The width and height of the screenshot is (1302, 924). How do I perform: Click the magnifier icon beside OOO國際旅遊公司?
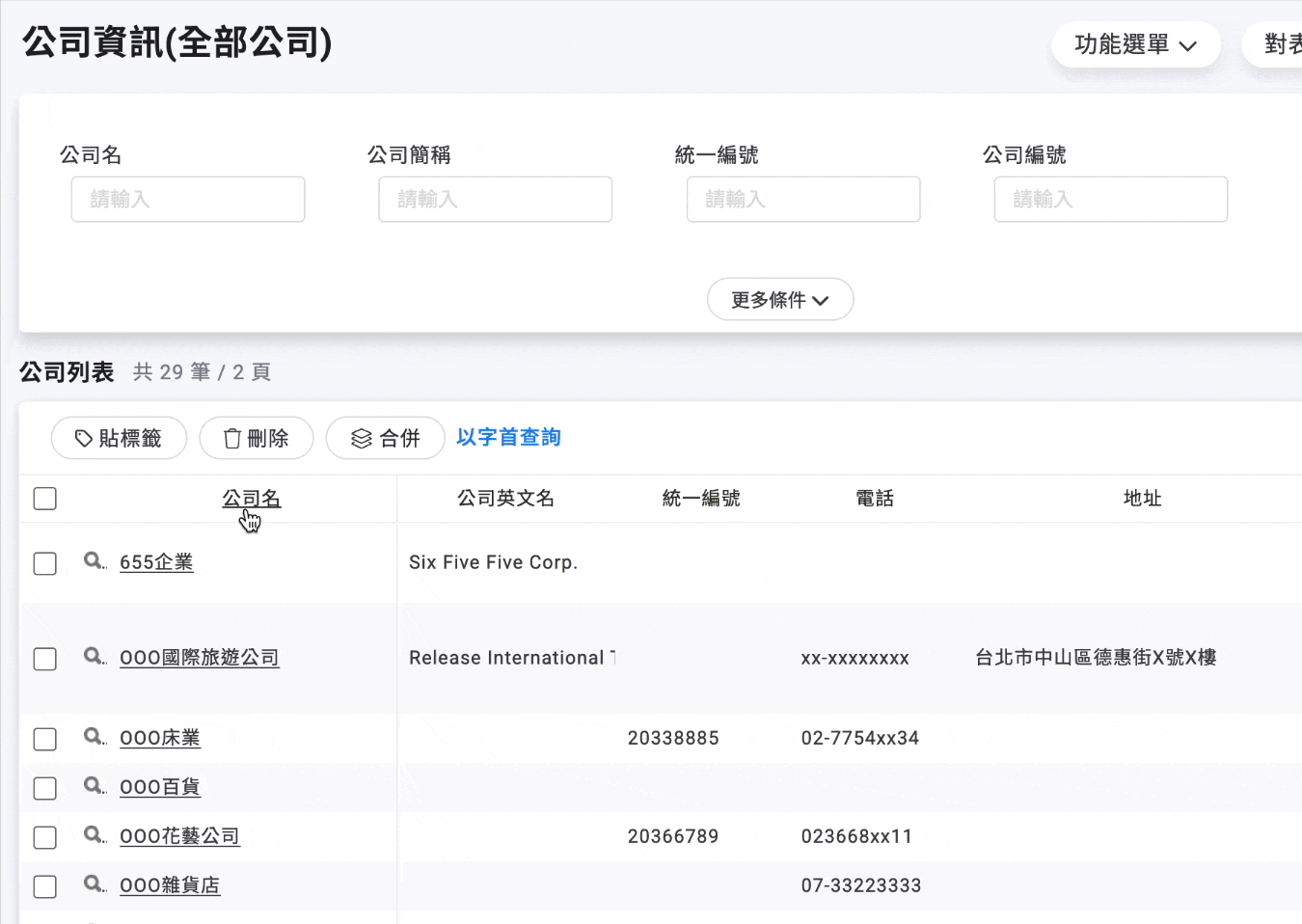[92, 657]
